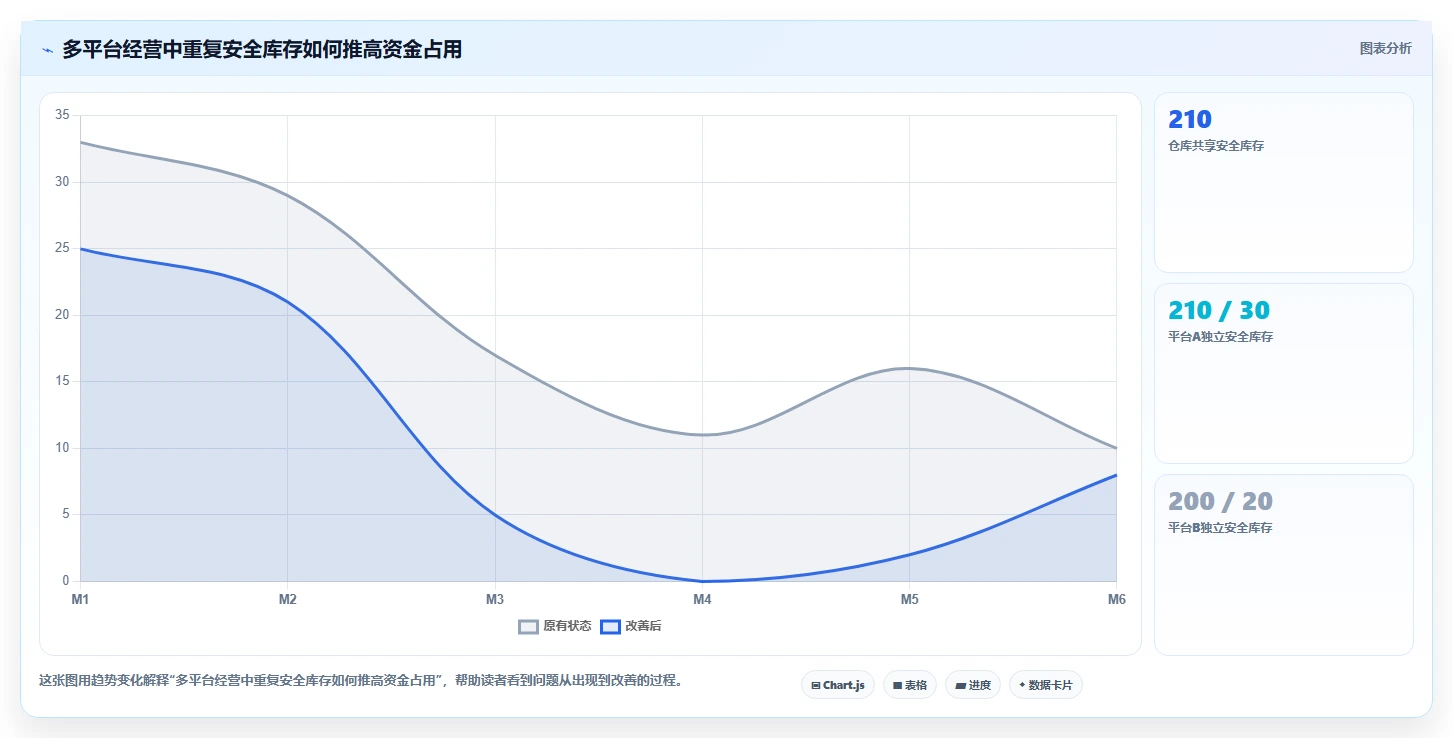Click the M5 axis label
This screenshot has width=1453, height=738.
(x=909, y=599)
